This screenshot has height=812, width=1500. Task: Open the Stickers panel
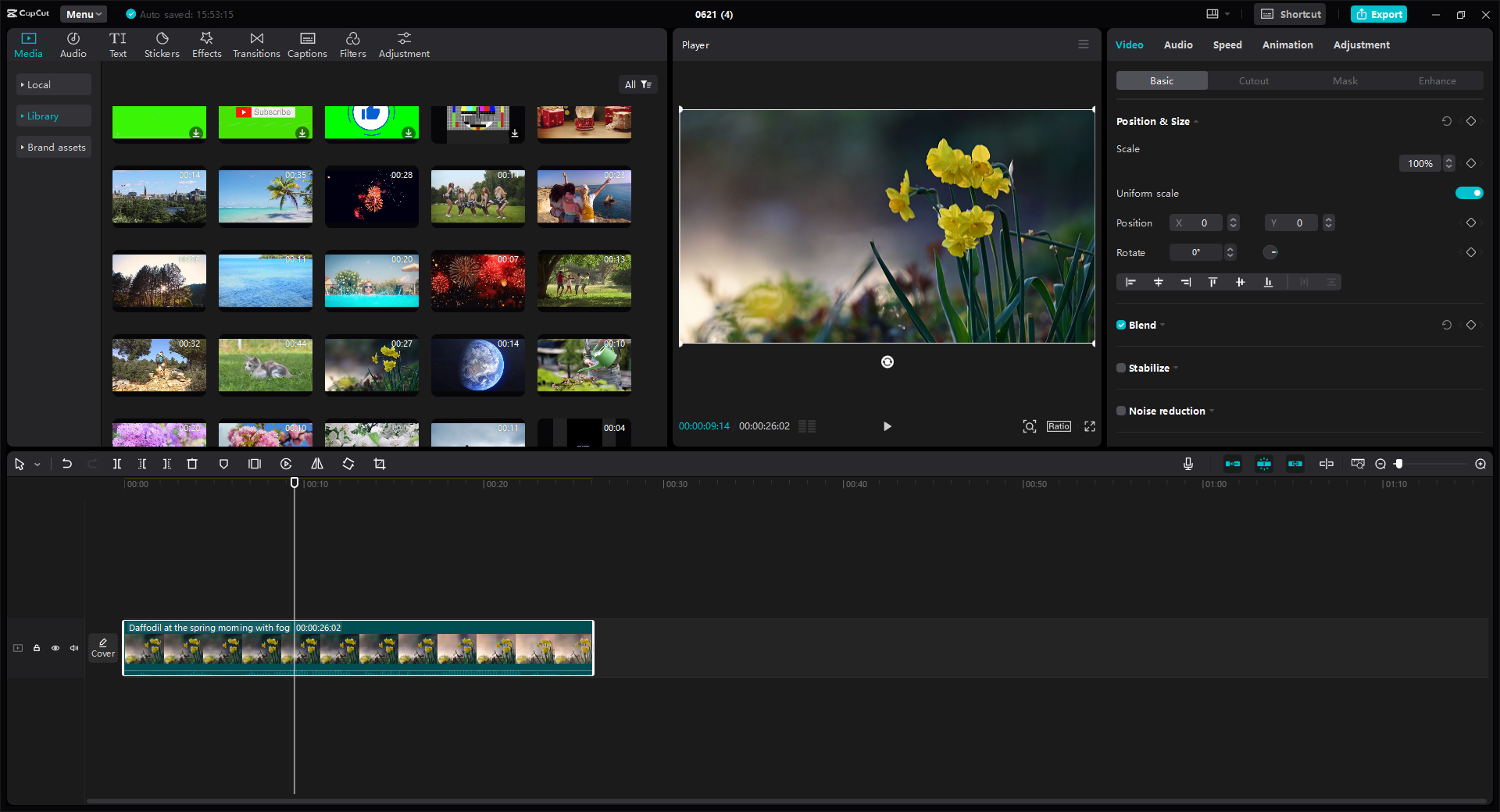coord(162,45)
